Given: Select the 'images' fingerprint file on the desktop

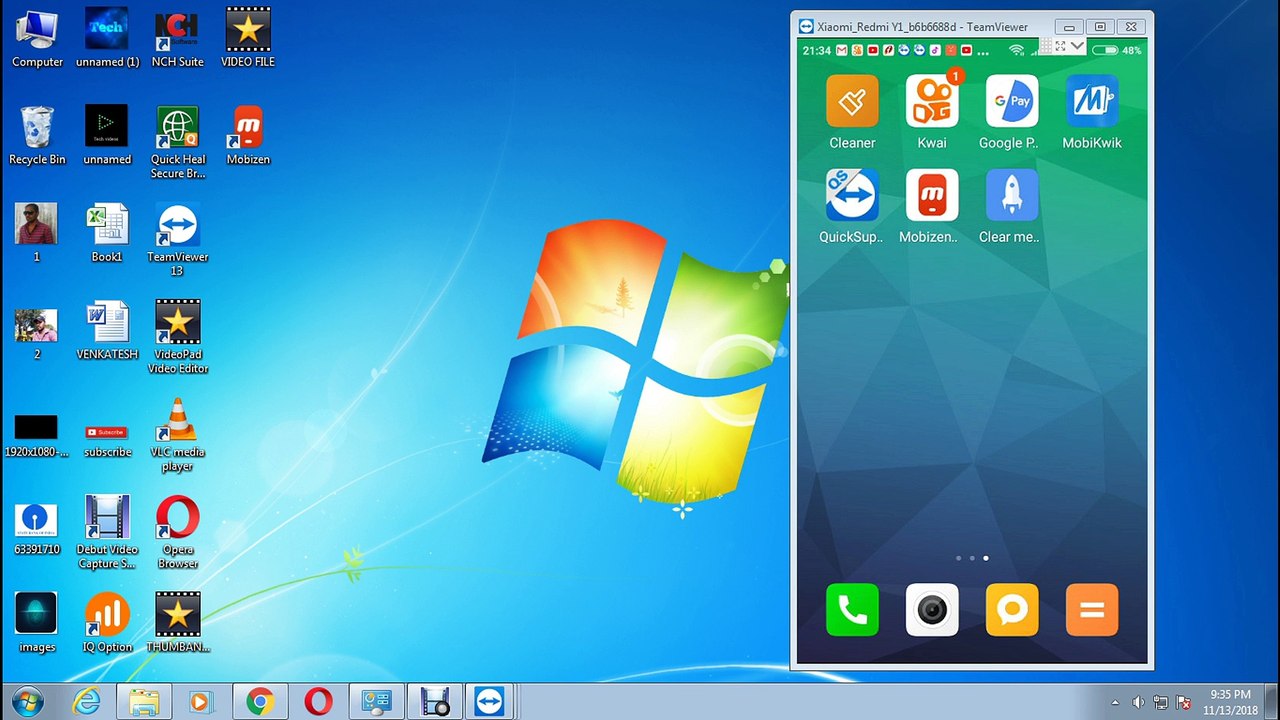Looking at the screenshot, I should 37,623.
